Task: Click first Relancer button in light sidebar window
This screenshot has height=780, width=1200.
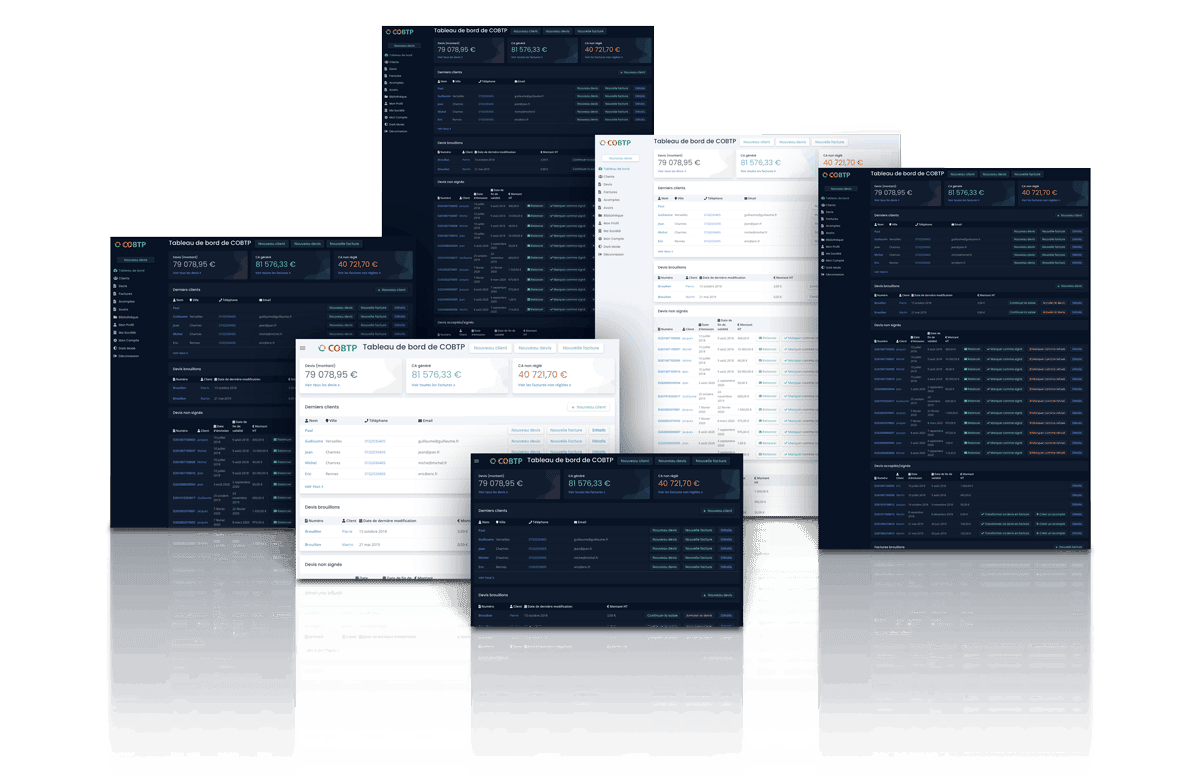Action: pyautogui.click(x=767, y=338)
